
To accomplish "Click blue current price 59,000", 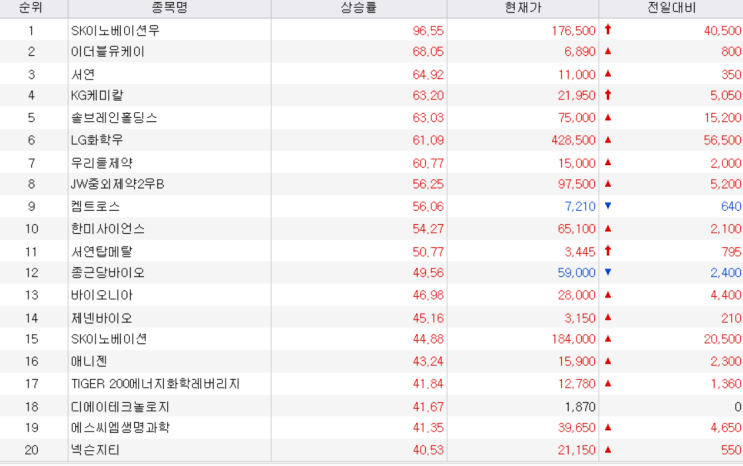I will 577,273.
